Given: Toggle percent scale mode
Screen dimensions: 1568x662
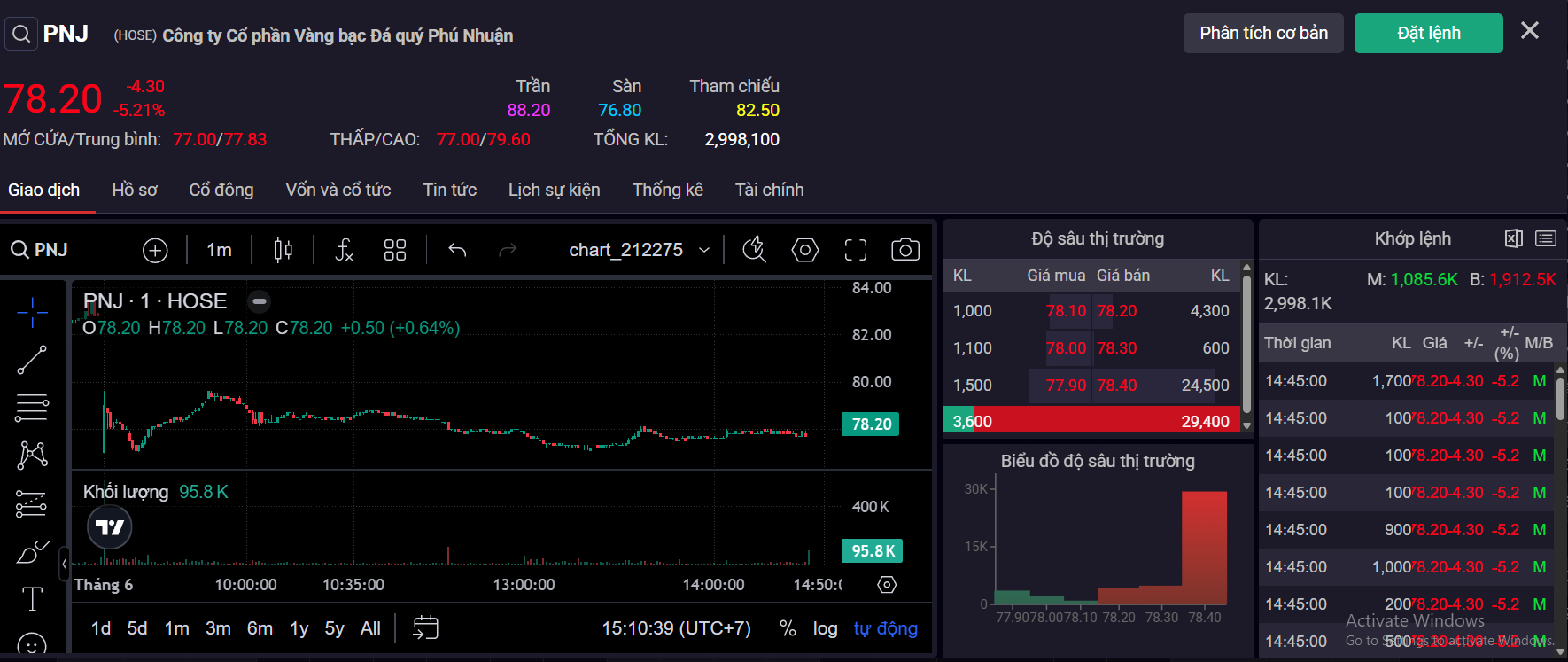Looking at the screenshot, I should coord(788,628).
